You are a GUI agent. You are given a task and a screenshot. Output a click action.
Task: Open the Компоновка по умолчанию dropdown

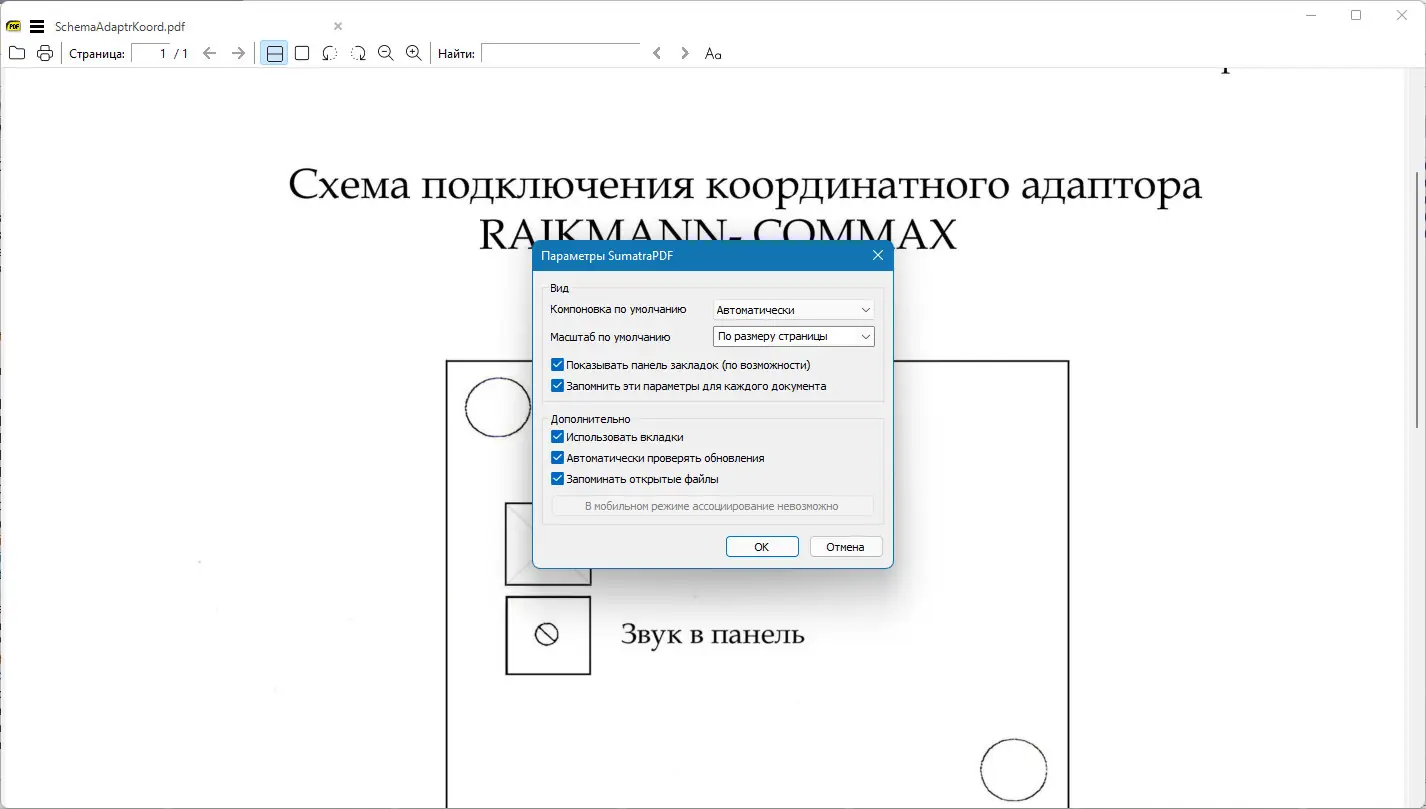click(794, 310)
